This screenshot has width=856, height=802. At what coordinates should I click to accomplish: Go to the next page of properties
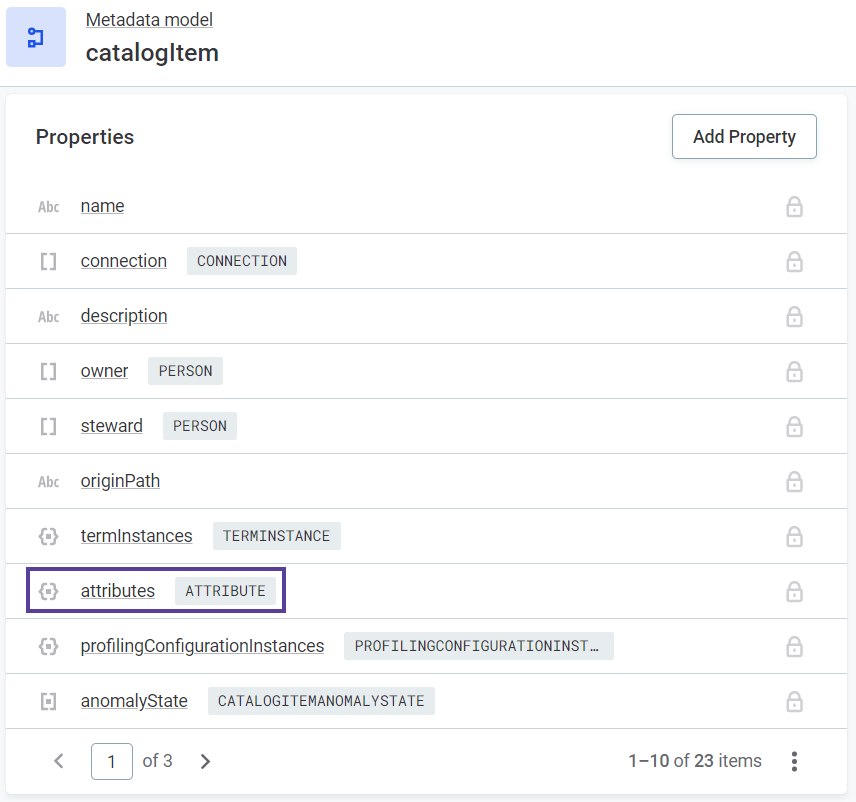[206, 762]
